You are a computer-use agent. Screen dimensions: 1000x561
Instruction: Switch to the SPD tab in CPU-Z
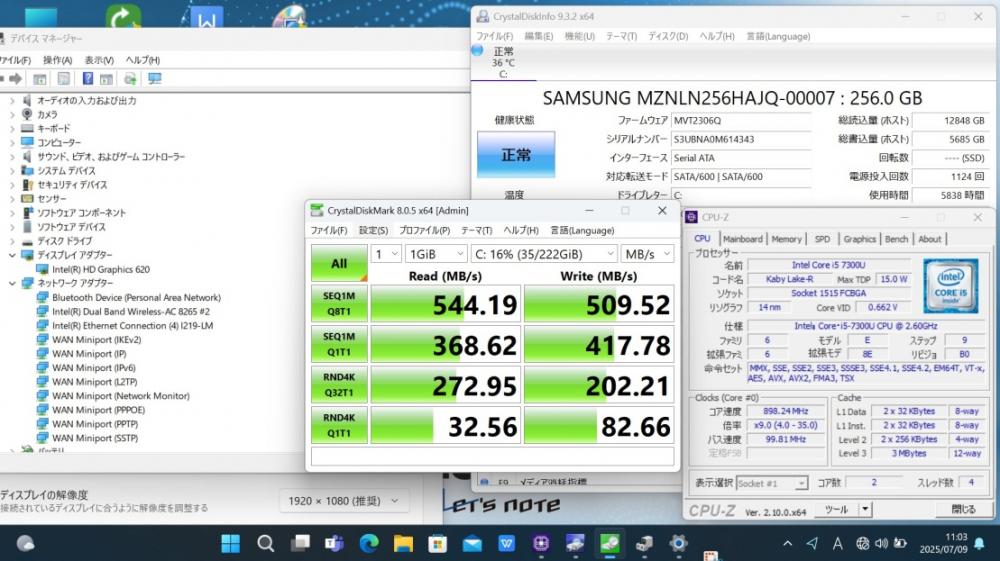tap(822, 239)
